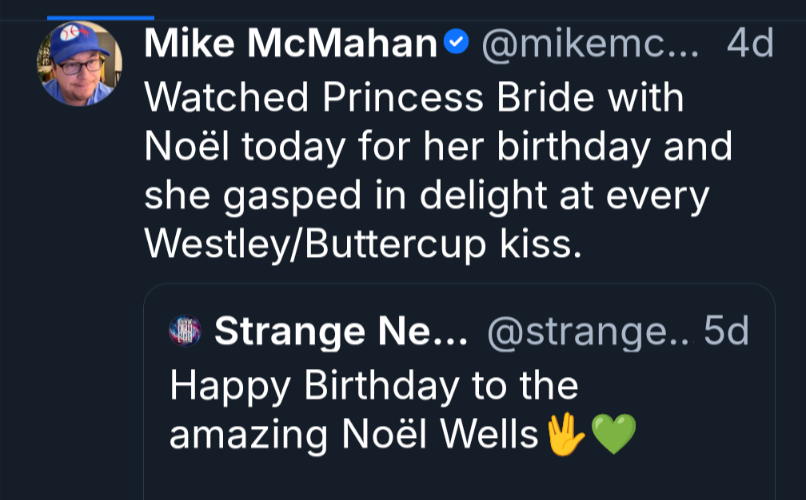Click "gasped in delight" in the tweet
Viewport: 806px width, 500px height.
point(376,196)
